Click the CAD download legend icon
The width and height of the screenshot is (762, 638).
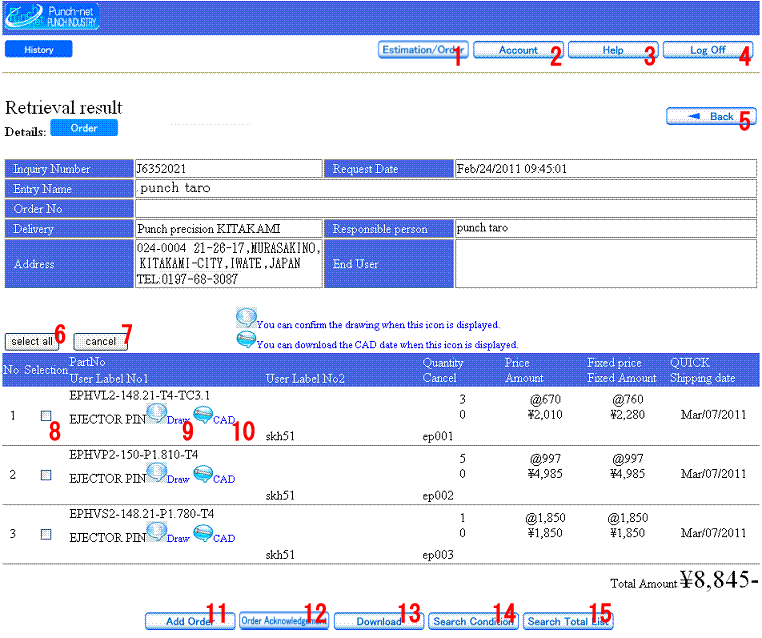tap(246, 340)
